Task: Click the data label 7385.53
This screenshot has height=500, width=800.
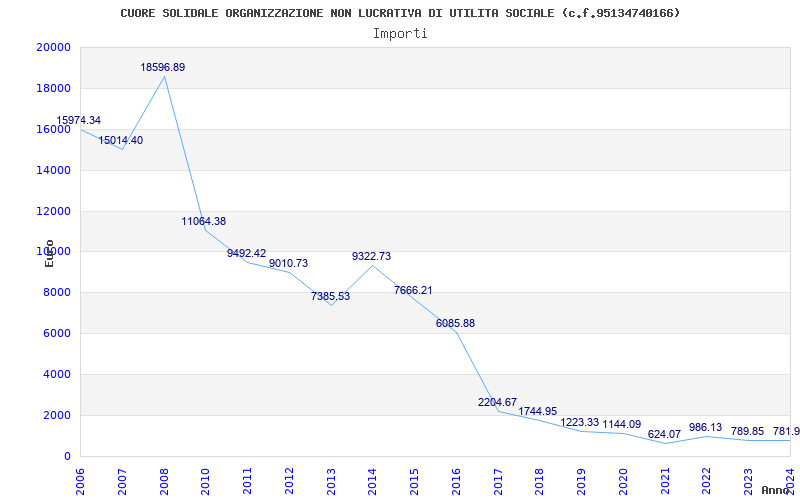Action: click(x=331, y=296)
